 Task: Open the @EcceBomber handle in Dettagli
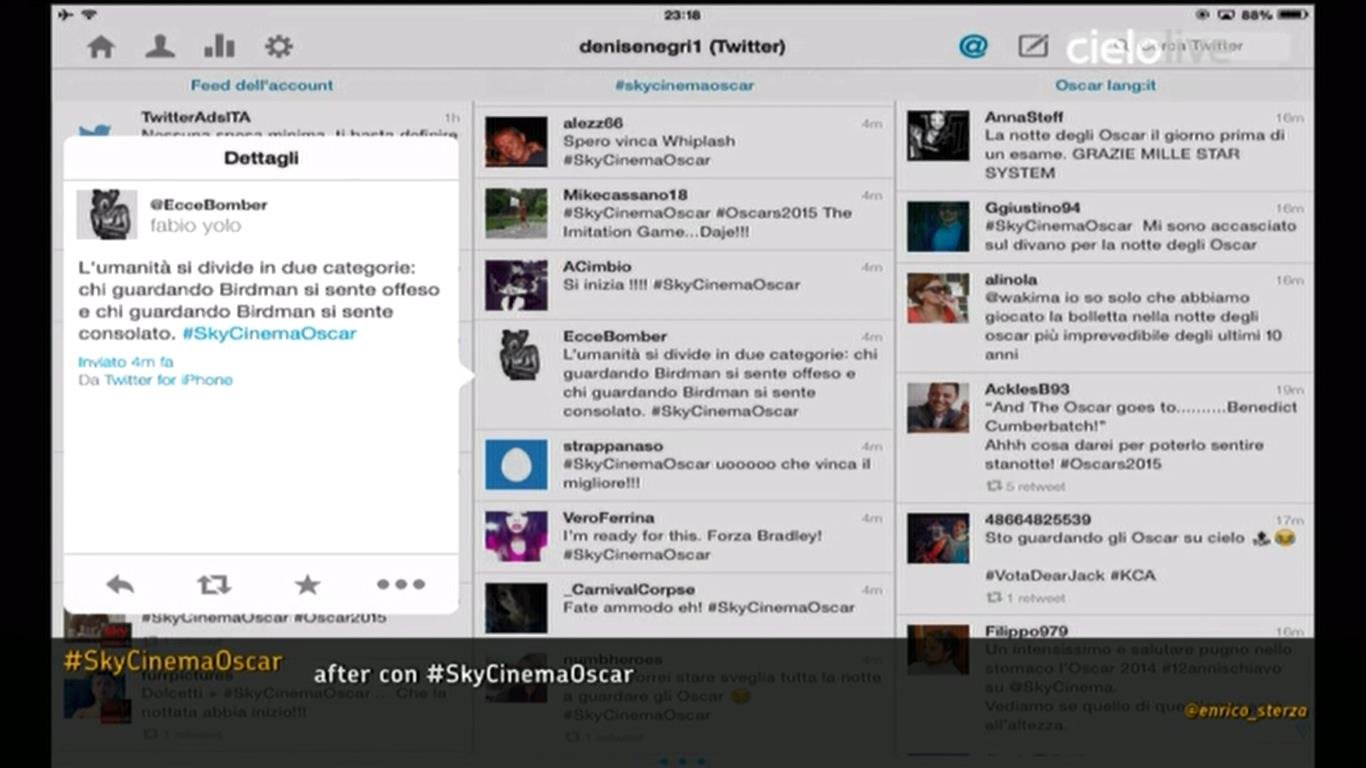click(209, 205)
